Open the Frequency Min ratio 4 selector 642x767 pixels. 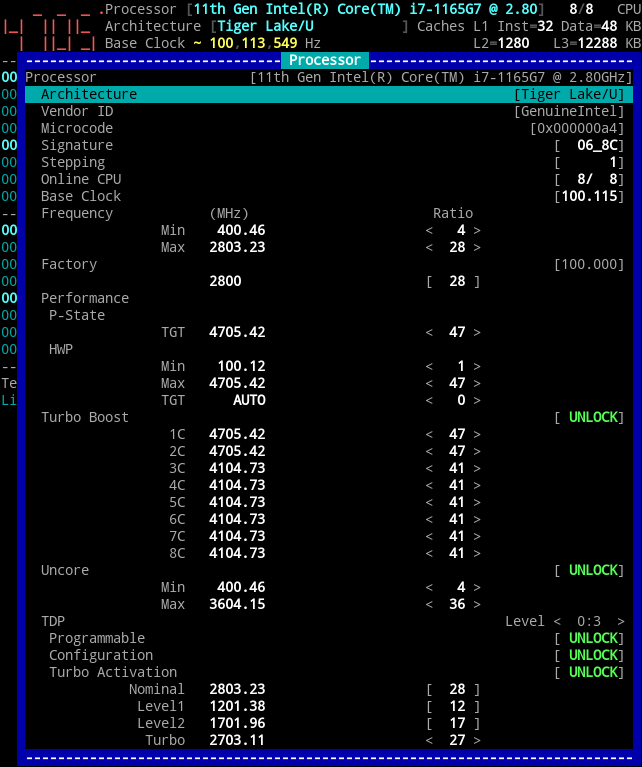[x=453, y=230]
